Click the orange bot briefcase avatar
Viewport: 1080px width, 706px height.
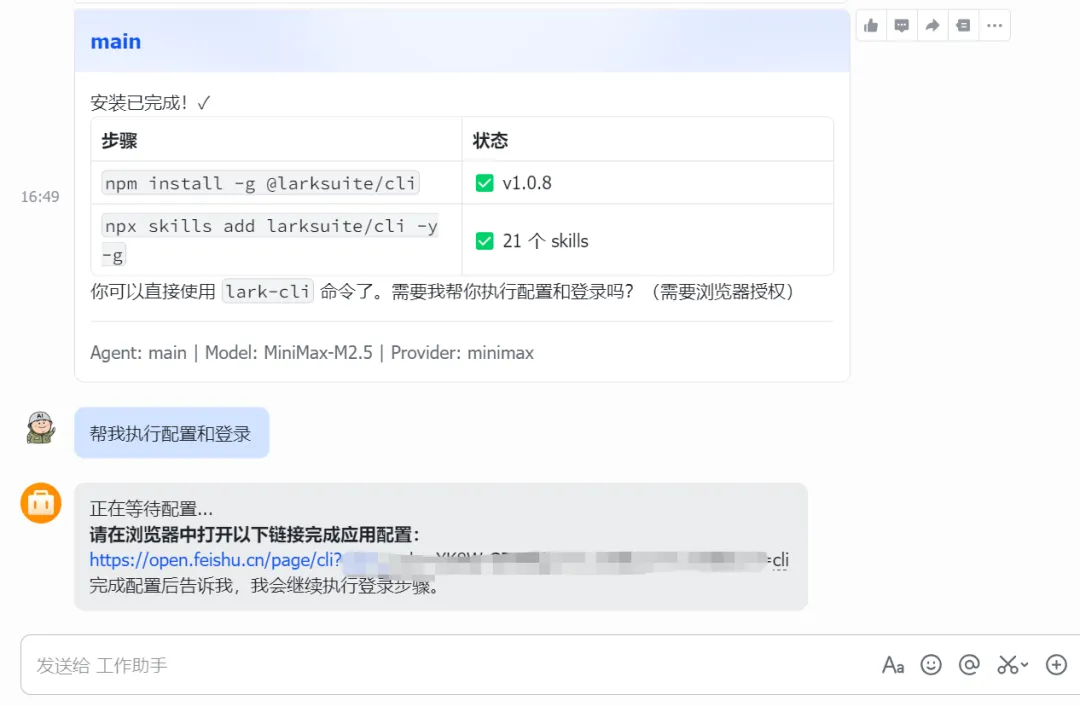click(41, 503)
